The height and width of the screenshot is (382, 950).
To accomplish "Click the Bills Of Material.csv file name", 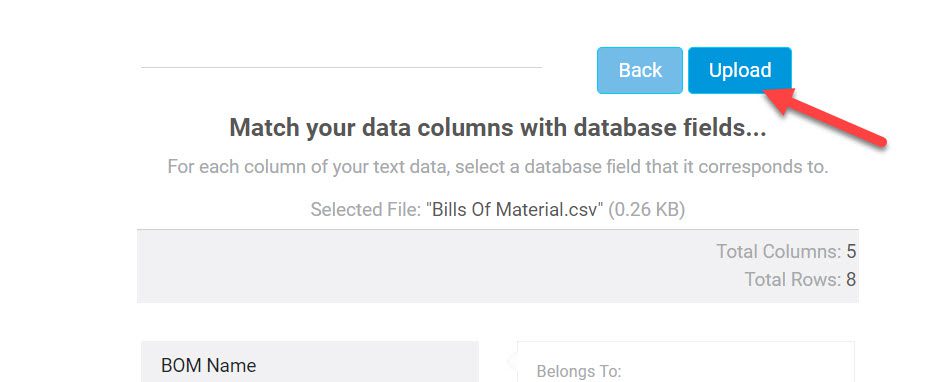I will (x=515, y=210).
